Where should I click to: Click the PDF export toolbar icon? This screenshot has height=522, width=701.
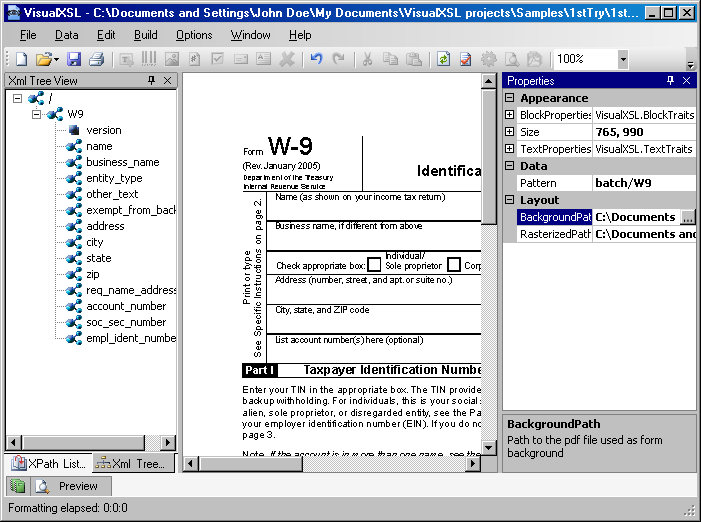(535, 59)
